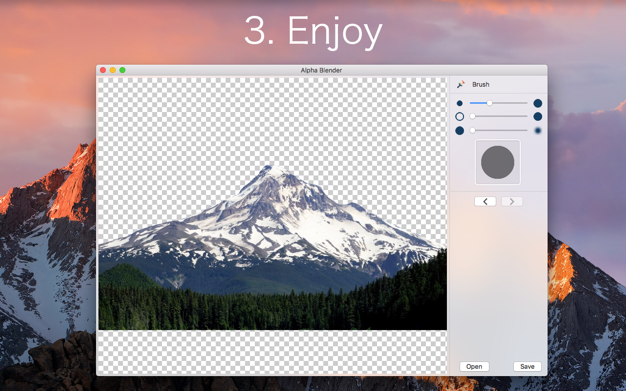This screenshot has height=391, width=626.
Task: Click the large brush size dot icon
Action: [538, 103]
